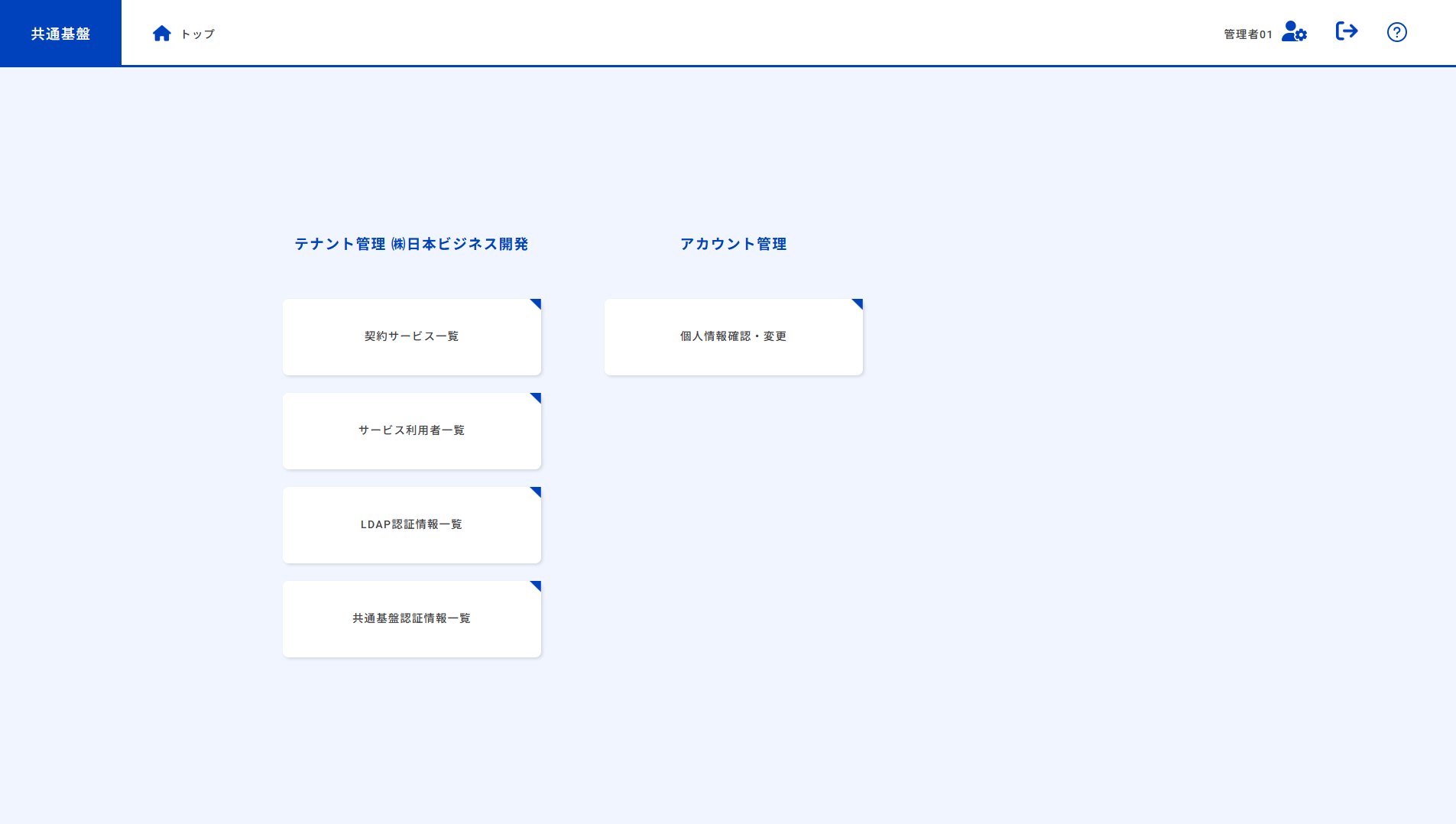
Task: Click the テナント管理 ㈱日本ビジネス開発 heading
Action: point(412,244)
